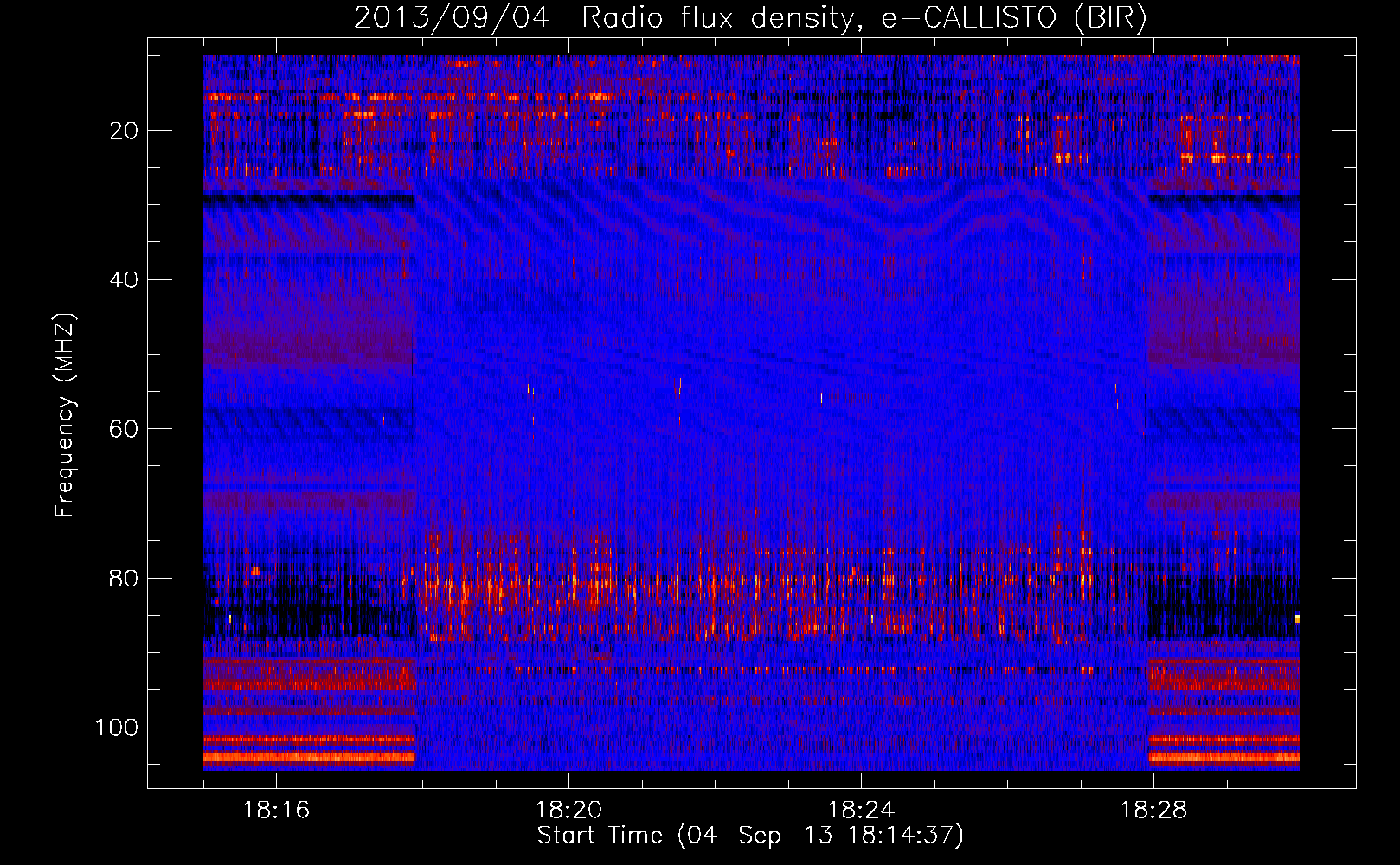The width and height of the screenshot is (1400, 865).
Task: Click the "Frequency (MHZ)" axis label
Action: (65, 415)
